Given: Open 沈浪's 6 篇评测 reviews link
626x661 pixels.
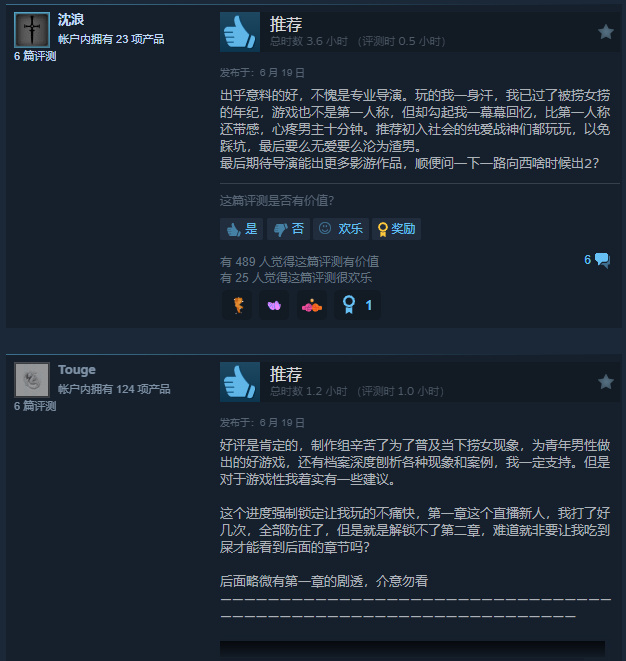Looking at the screenshot, I should [x=35, y=56].
